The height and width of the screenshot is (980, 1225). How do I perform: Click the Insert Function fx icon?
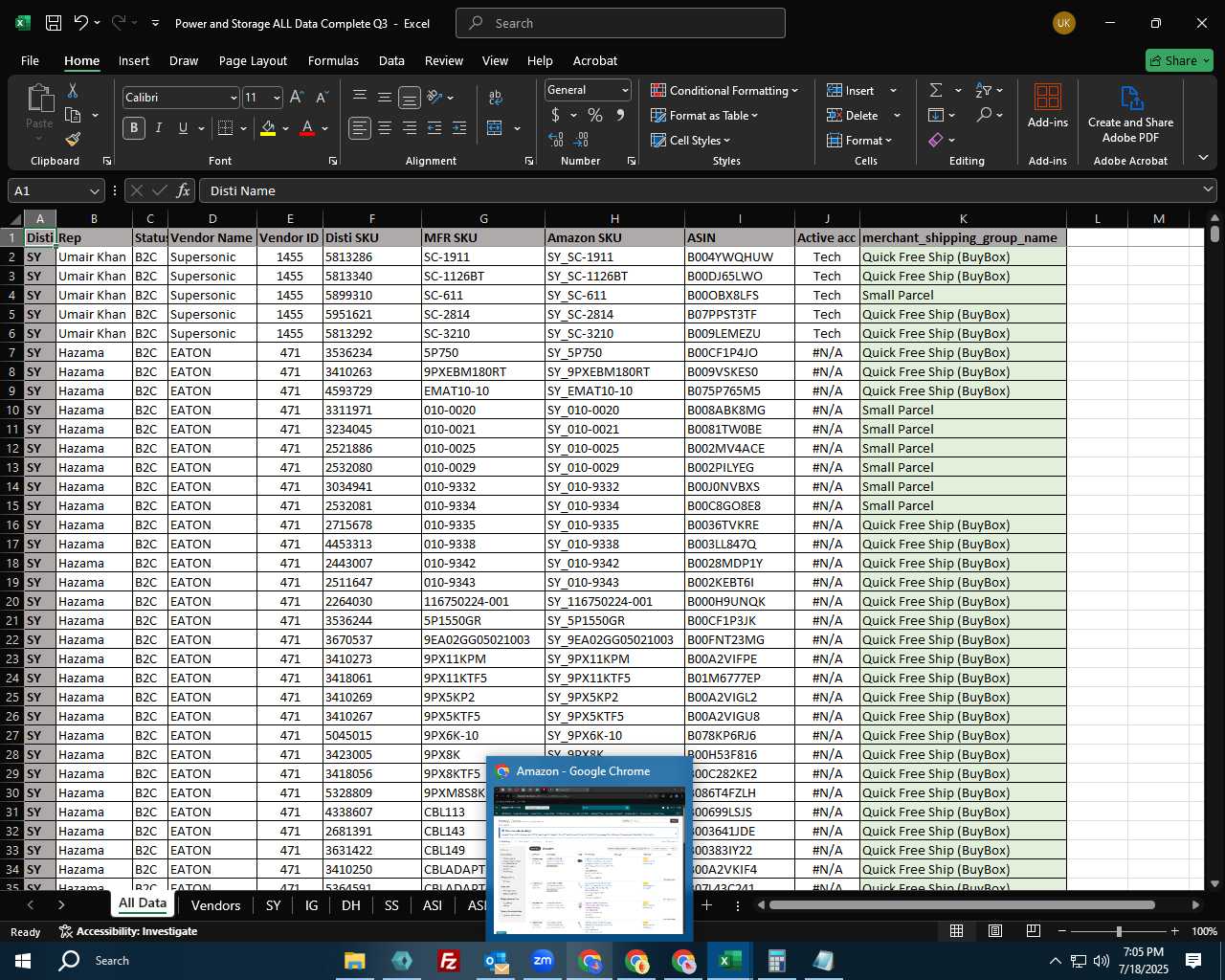pyautogui.click(x=184, y=190)
